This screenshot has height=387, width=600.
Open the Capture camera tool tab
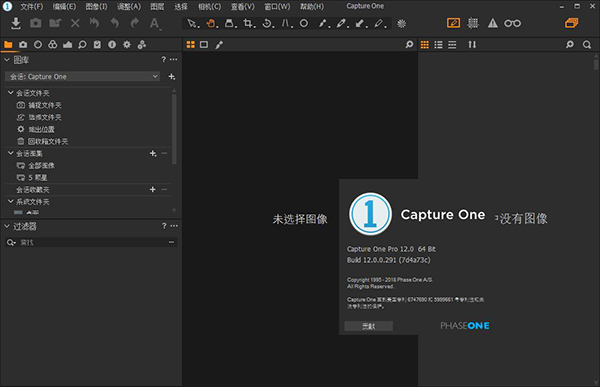click(23, 45)
